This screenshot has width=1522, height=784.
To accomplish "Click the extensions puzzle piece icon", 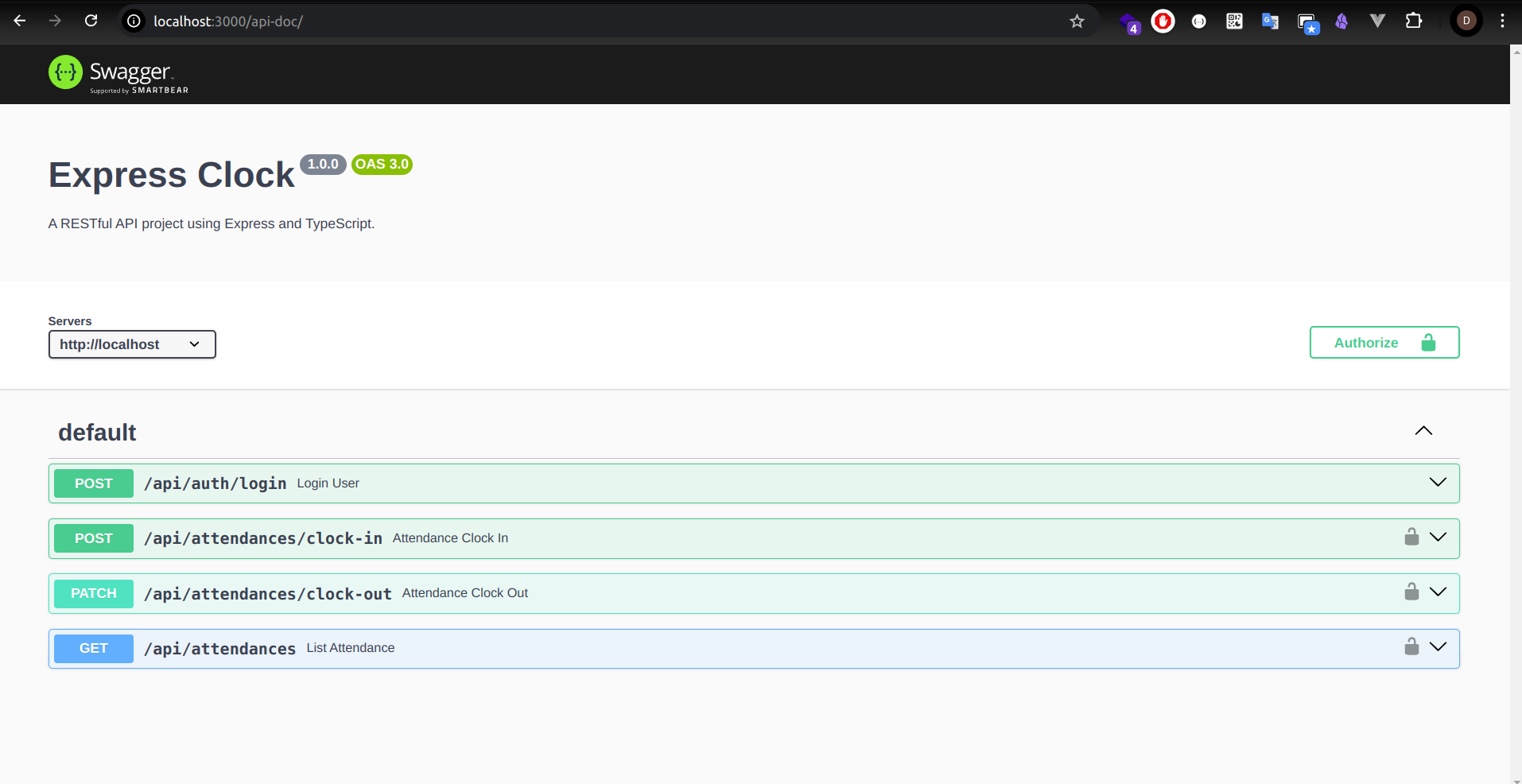I will [1415, 21].
